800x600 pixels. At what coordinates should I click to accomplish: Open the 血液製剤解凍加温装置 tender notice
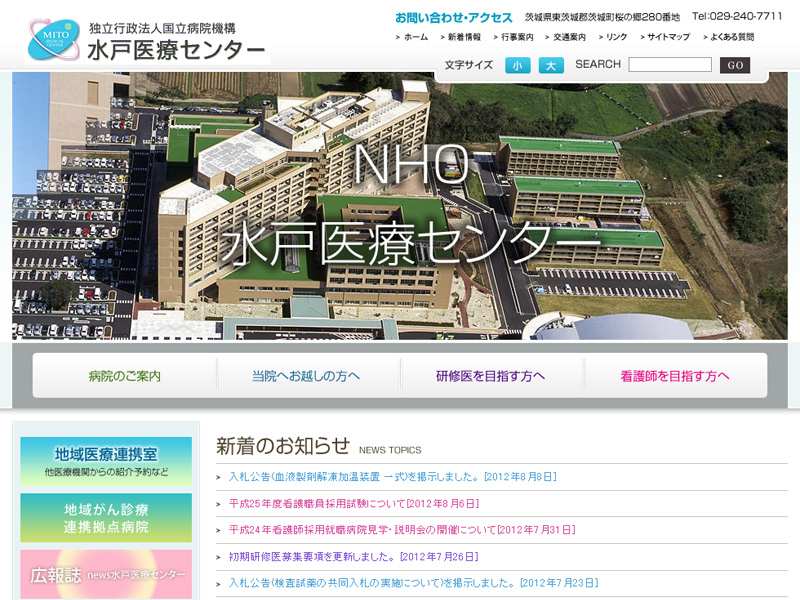(393, 477)
